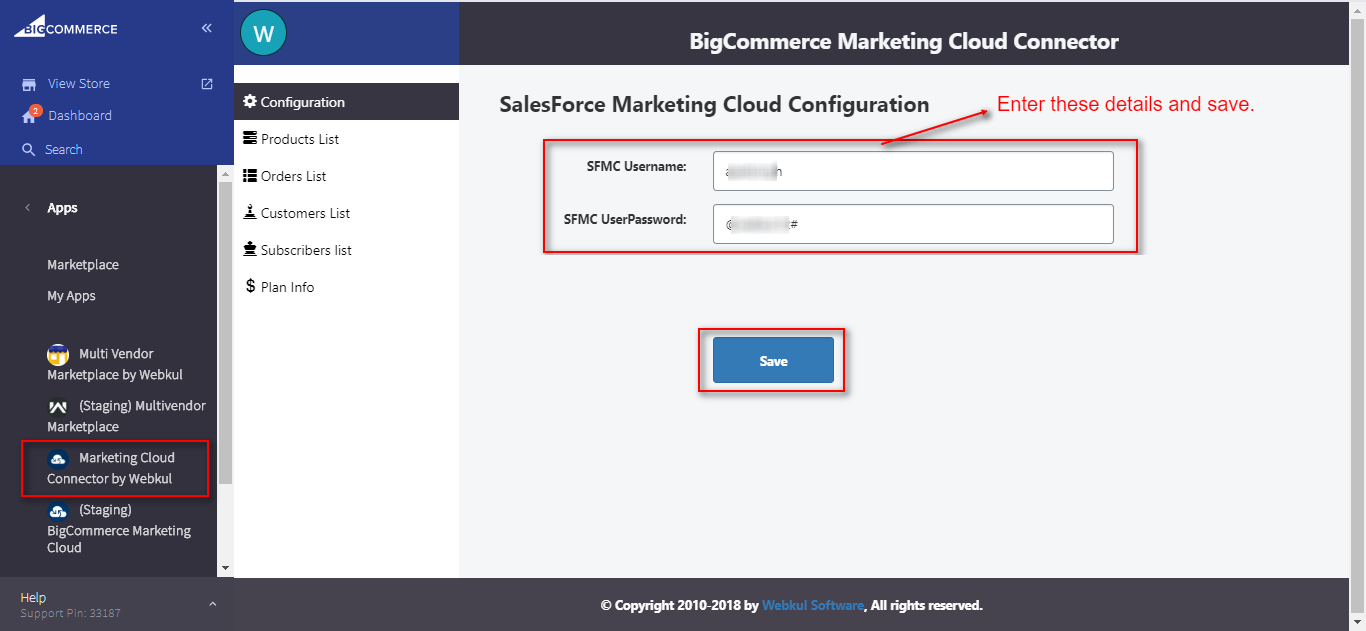This screenshot has height=631, width=1366.
Task: Click the Search magnifier icon
Action: point(29,150)
